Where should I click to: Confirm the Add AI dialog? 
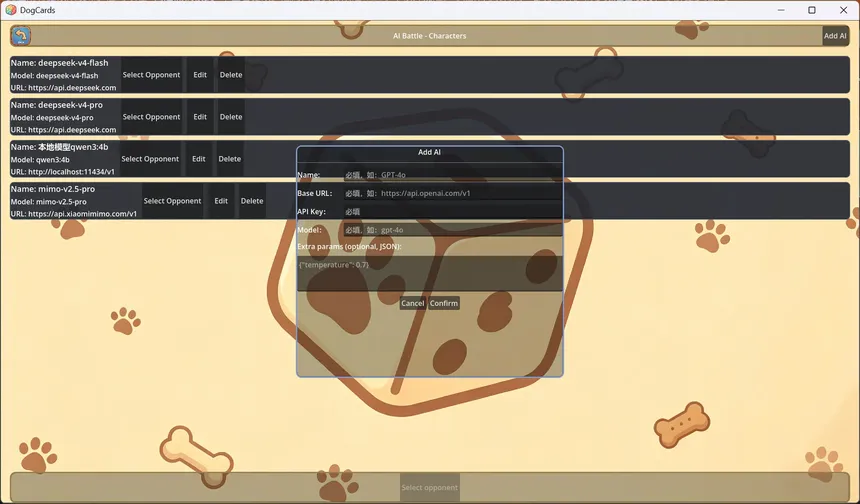tap(444, 303)
